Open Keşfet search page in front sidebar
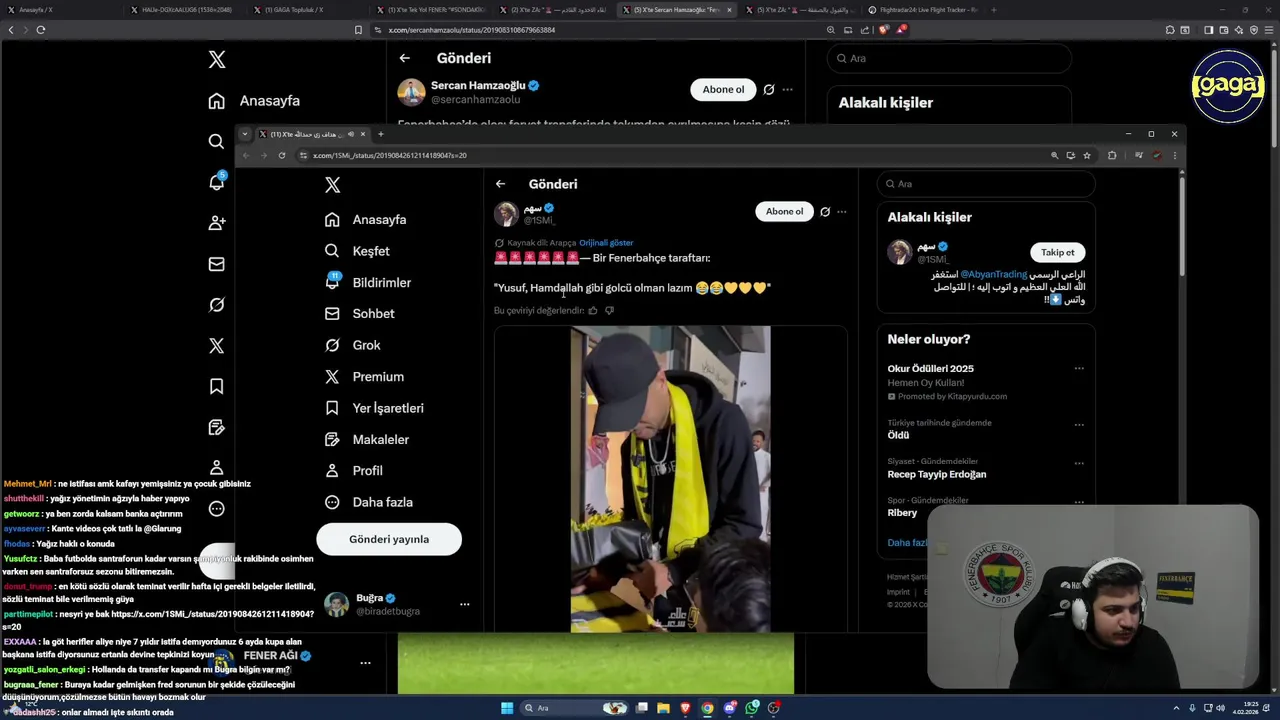Image resolution: width=1280 pixels, height=720 pixels. pos(358,251)
